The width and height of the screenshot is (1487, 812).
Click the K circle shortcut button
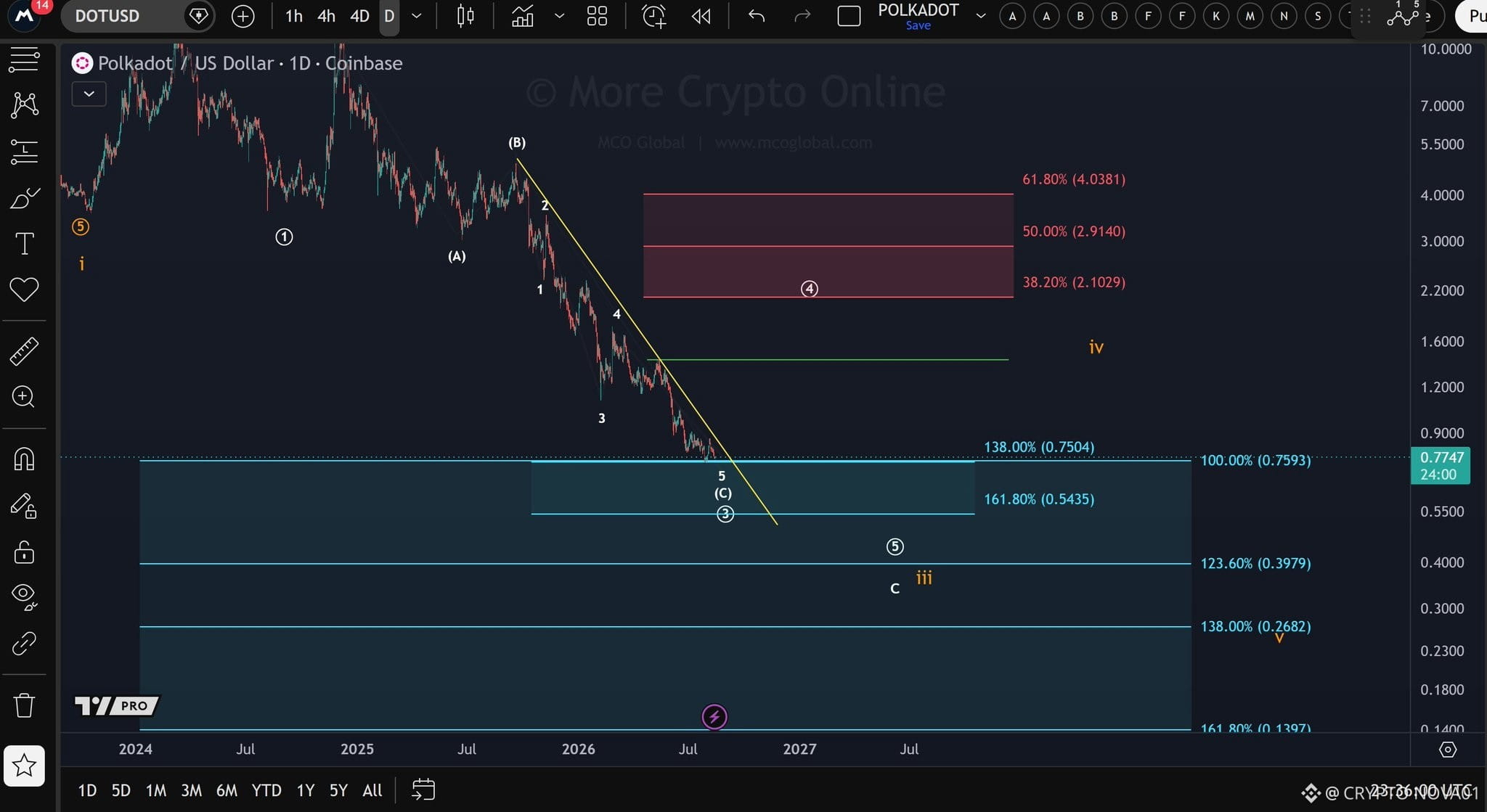coord(1216,16)
